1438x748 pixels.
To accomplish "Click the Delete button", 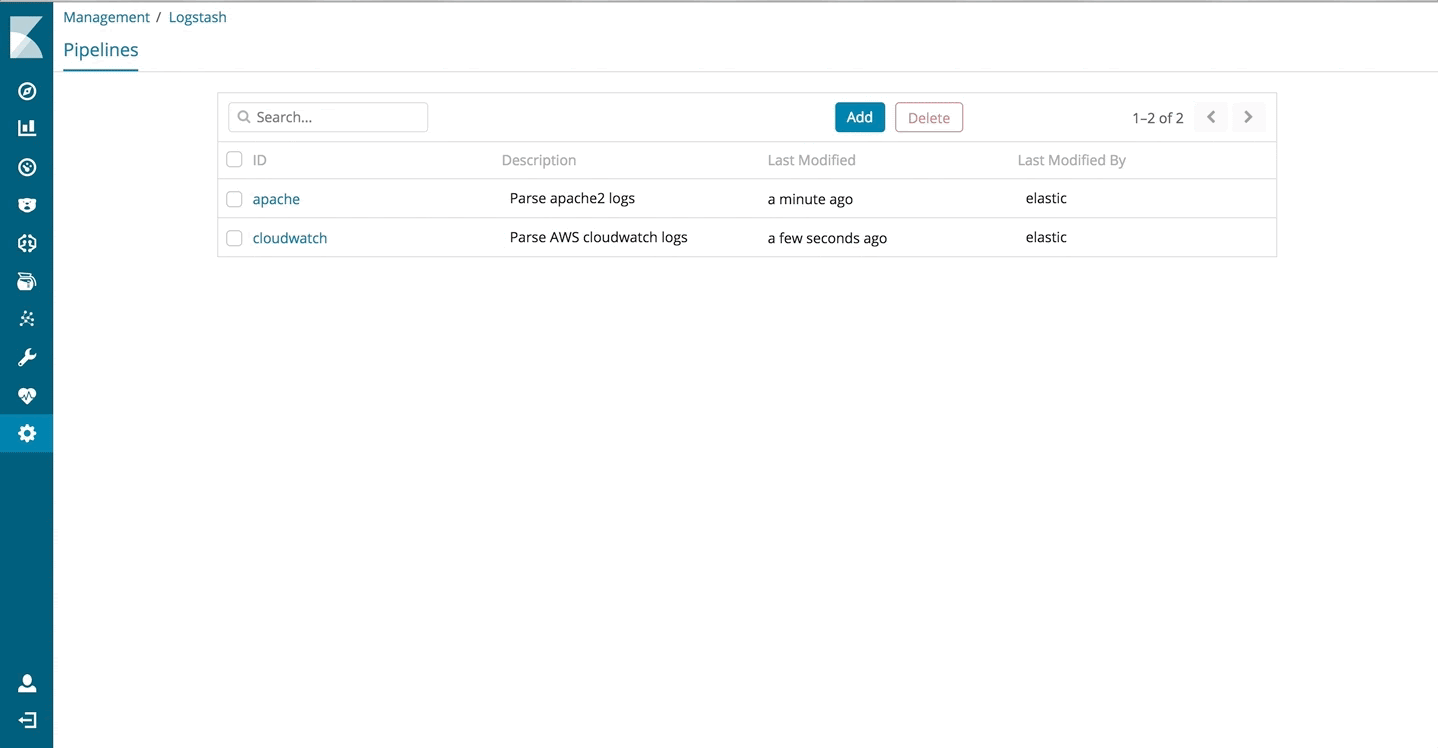I will pyautogui.click(x=929, y=117).
